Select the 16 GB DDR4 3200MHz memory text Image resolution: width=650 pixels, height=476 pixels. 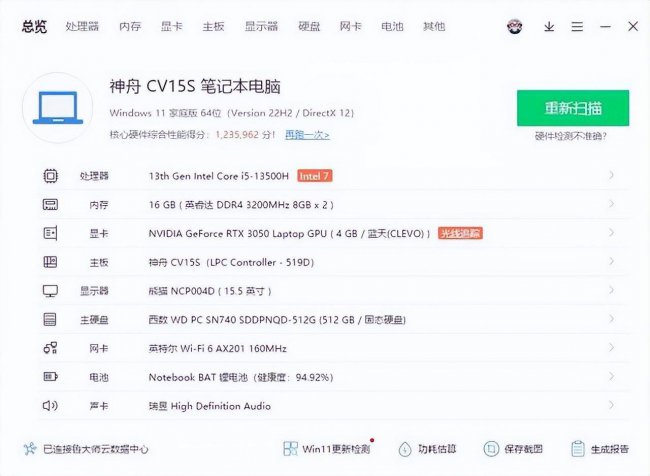pos(241,205)
